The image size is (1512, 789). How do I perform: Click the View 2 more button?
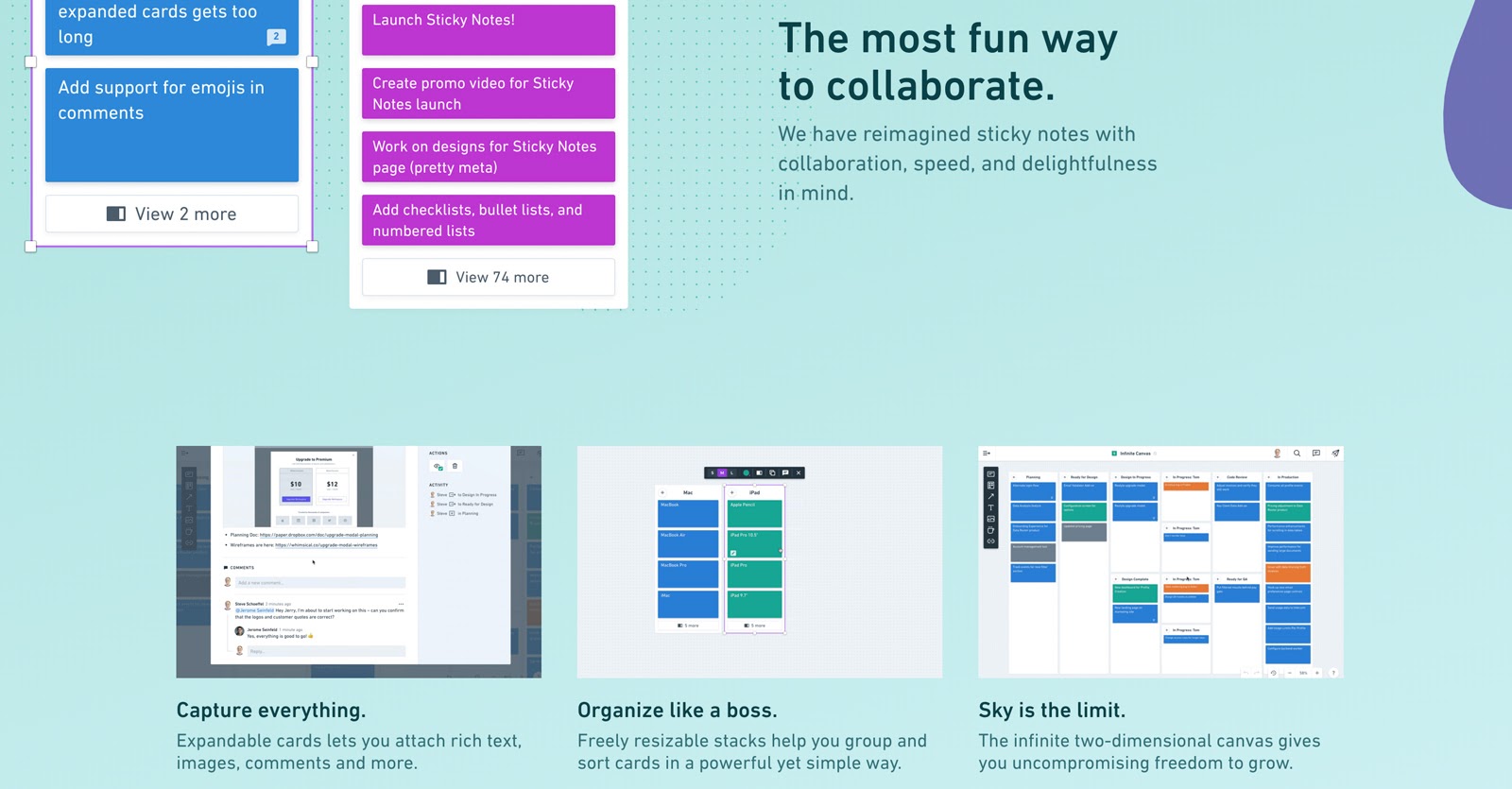click(x=172, y=214)
